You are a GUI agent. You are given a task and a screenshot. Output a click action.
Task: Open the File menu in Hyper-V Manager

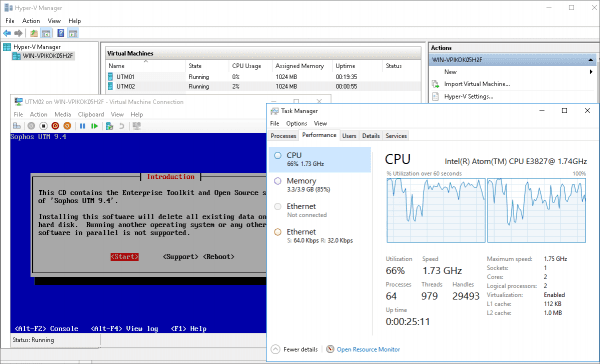point(10,21)
